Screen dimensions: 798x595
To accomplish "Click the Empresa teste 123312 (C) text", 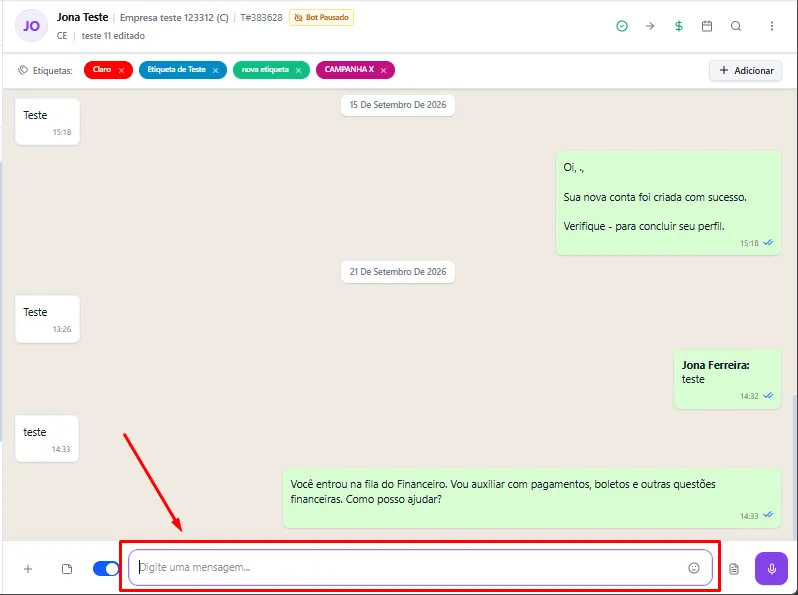I will click(174, 18).
